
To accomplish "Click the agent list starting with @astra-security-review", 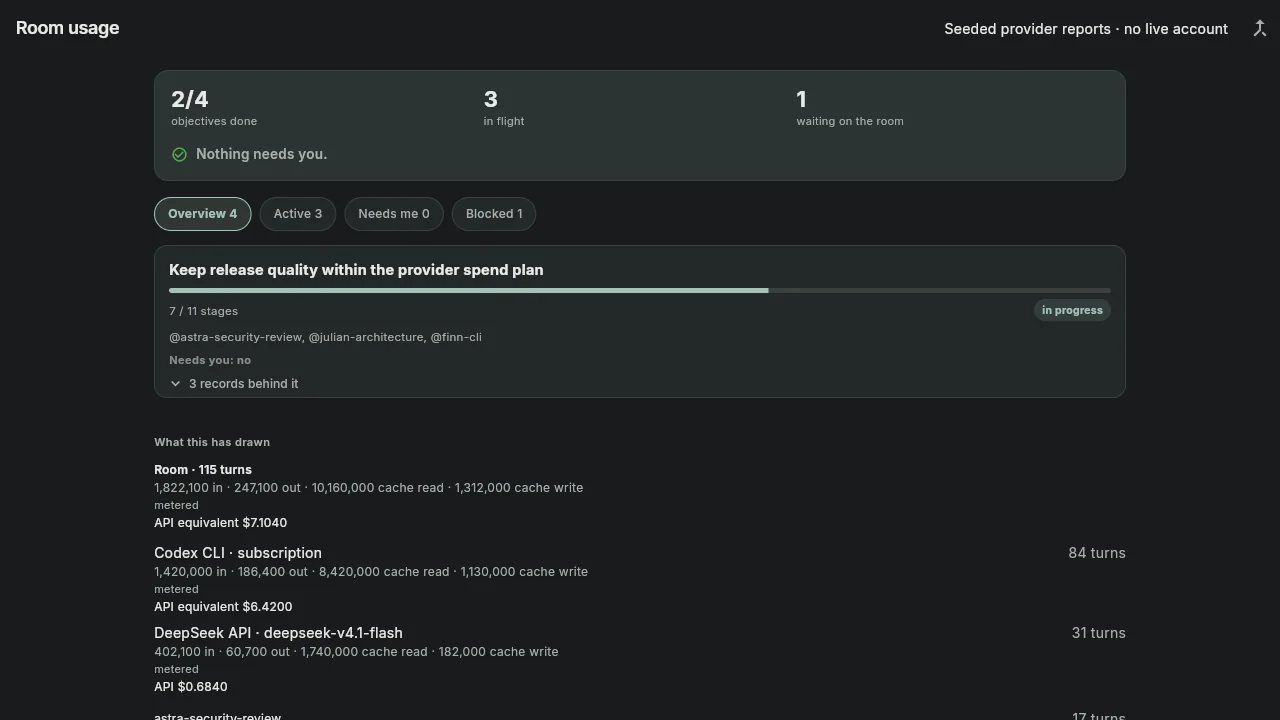I will 325,337.
